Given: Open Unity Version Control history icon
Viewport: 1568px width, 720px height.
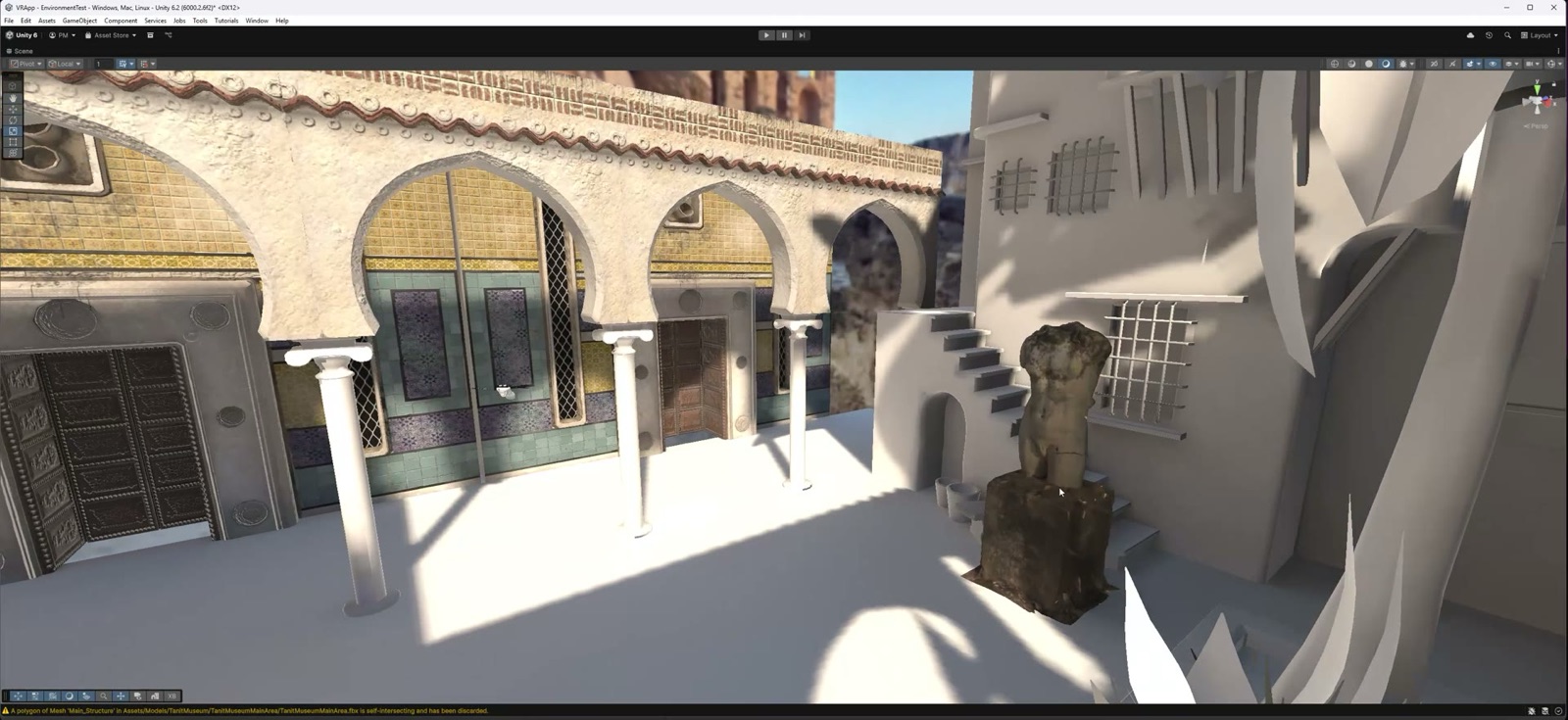Looking at the screenshot, I should coord(1489,35).
